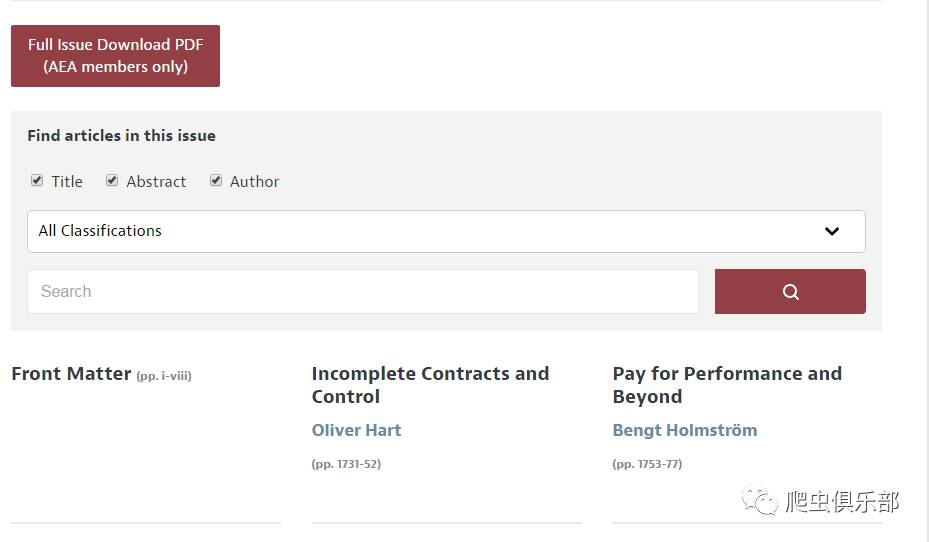This screenshot has height=542, width=929.
Task: Click Full Issue Download PDF button
Action: (x=115, y=56)
